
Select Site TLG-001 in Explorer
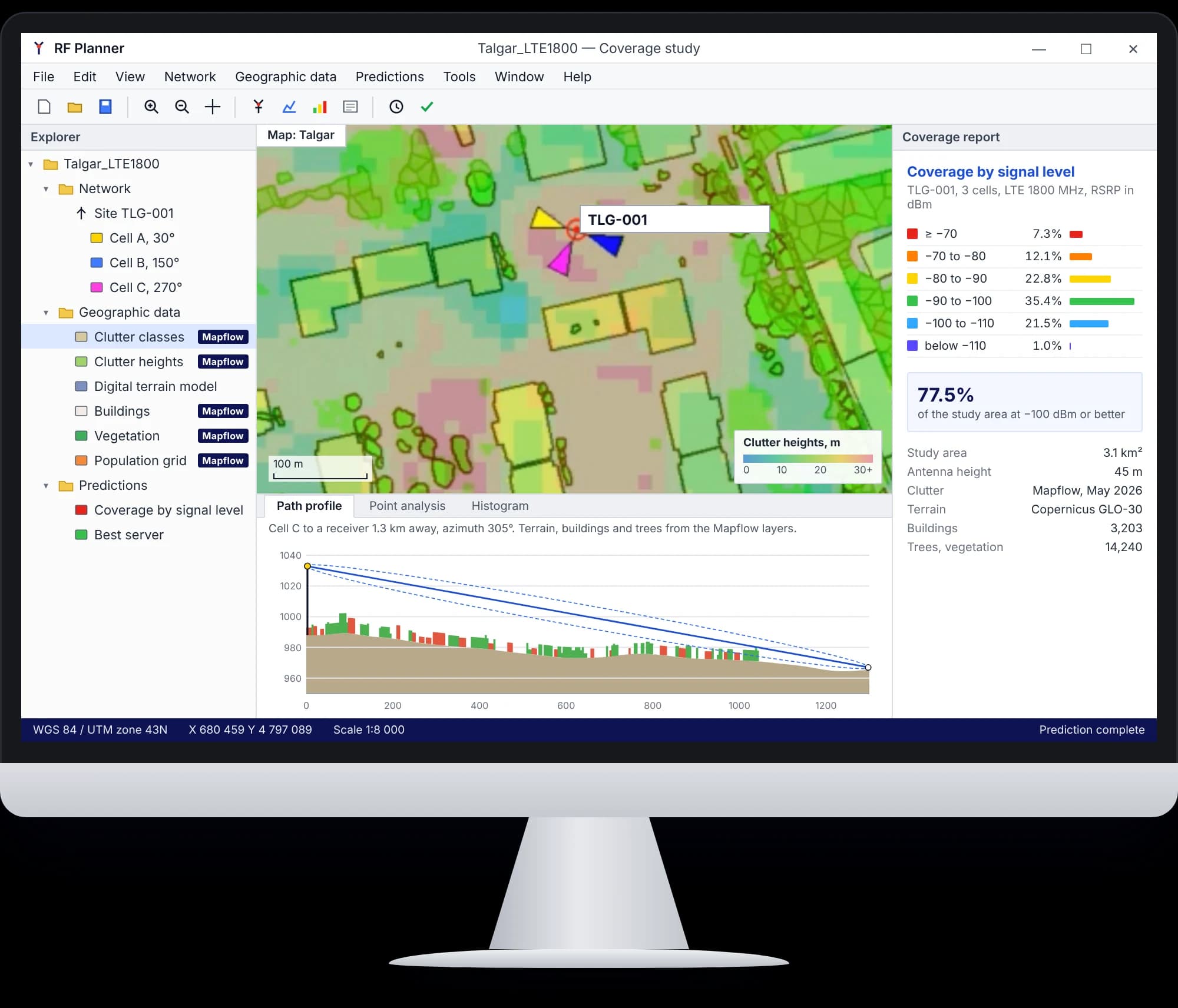click(138, 213)
